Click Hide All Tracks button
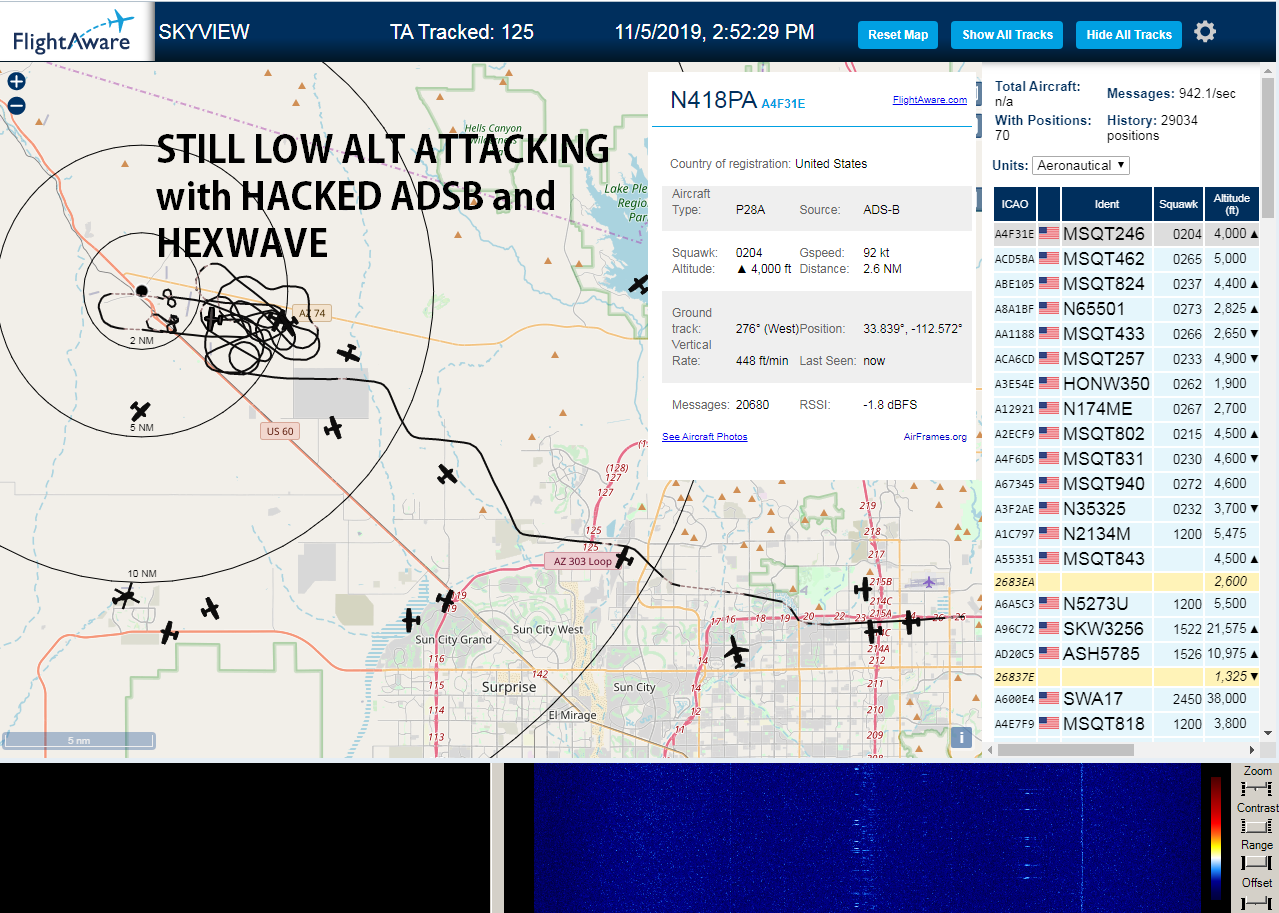1279x913 pixels. point(1129,34)
